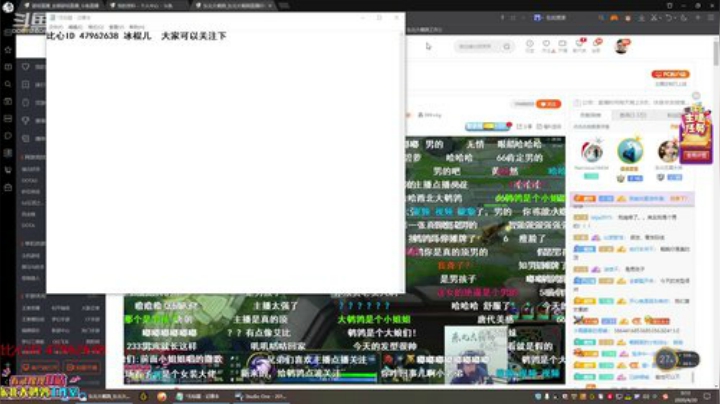Click the heart icon in Douyu dark side menu

(26, 67)
